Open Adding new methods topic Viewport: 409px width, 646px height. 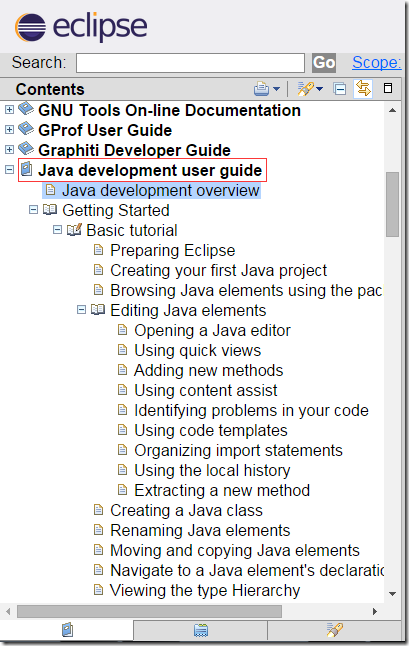pos(208,370)
